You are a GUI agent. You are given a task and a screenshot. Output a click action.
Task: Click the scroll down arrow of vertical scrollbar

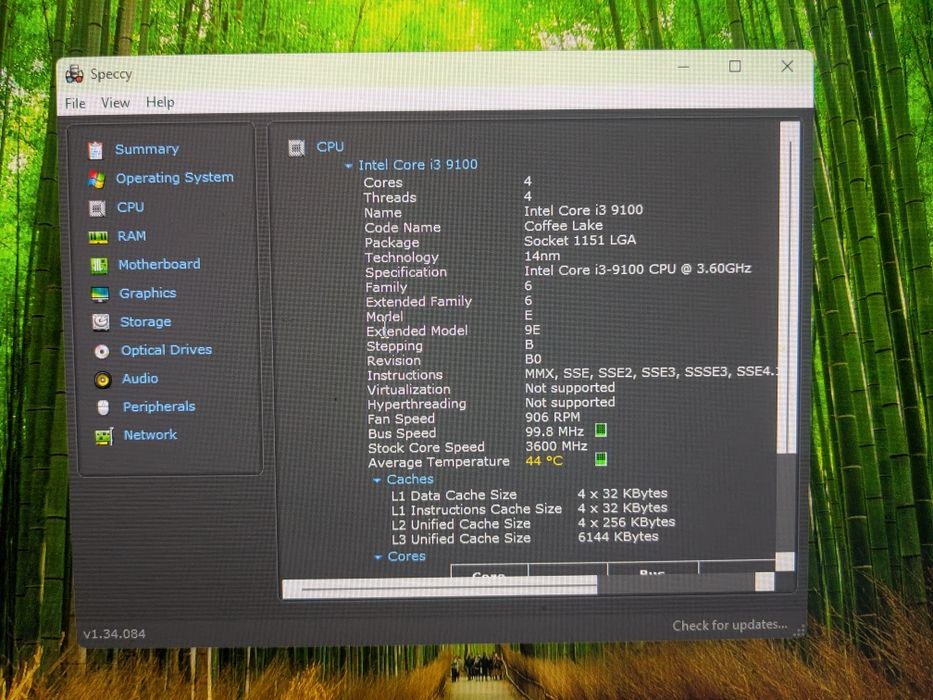coord(785,561)
